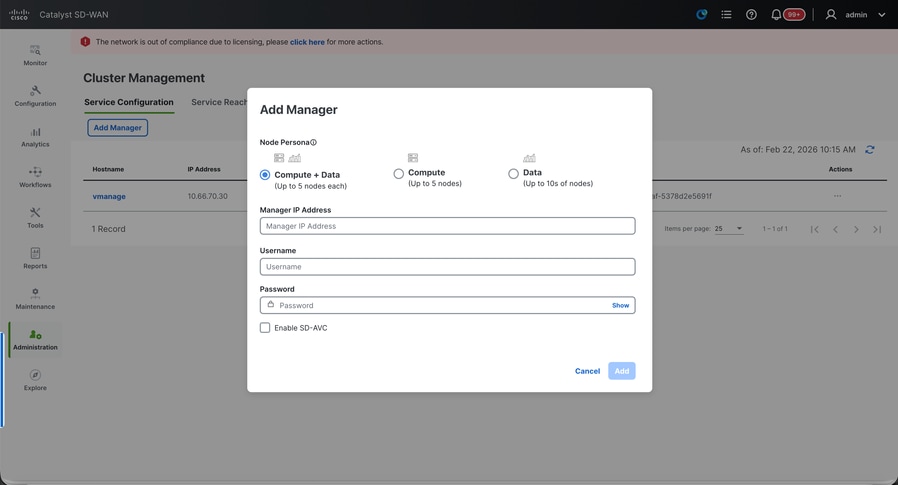Click Cancel in Add Manager dialog
The image size is (898, 485).
587,371
